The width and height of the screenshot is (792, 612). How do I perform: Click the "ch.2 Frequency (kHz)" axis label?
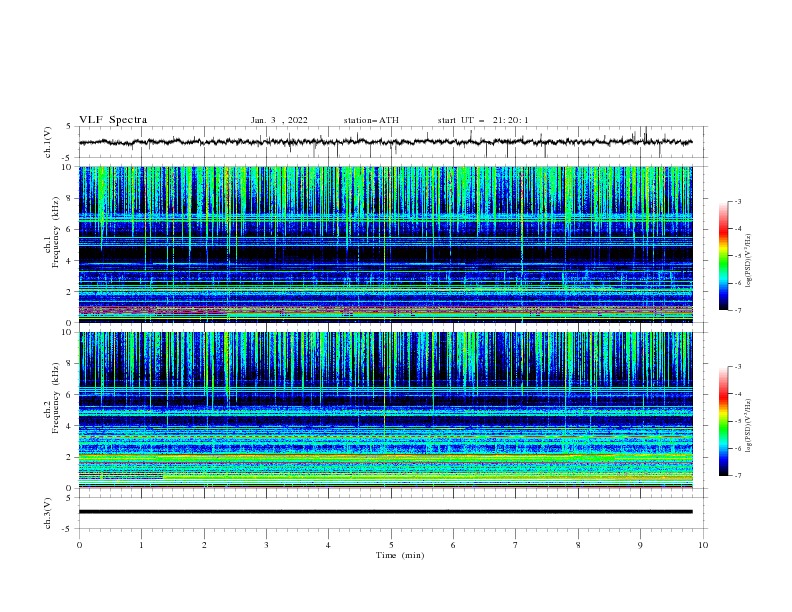click(x=51, y=397)
